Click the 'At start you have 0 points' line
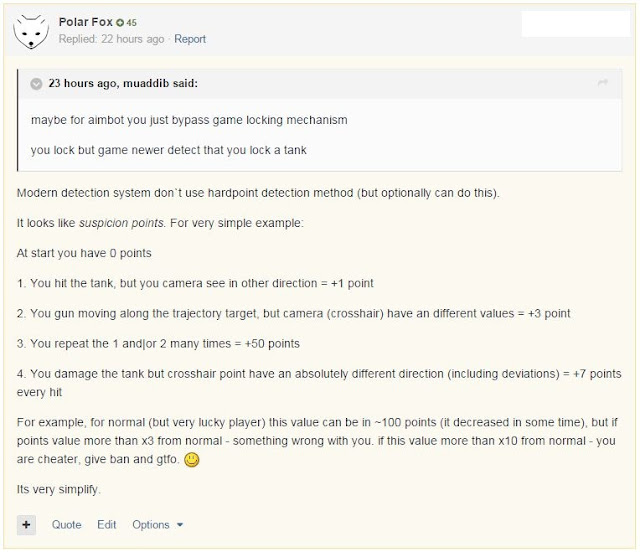 pyautogui.click(x=84, y=253)
